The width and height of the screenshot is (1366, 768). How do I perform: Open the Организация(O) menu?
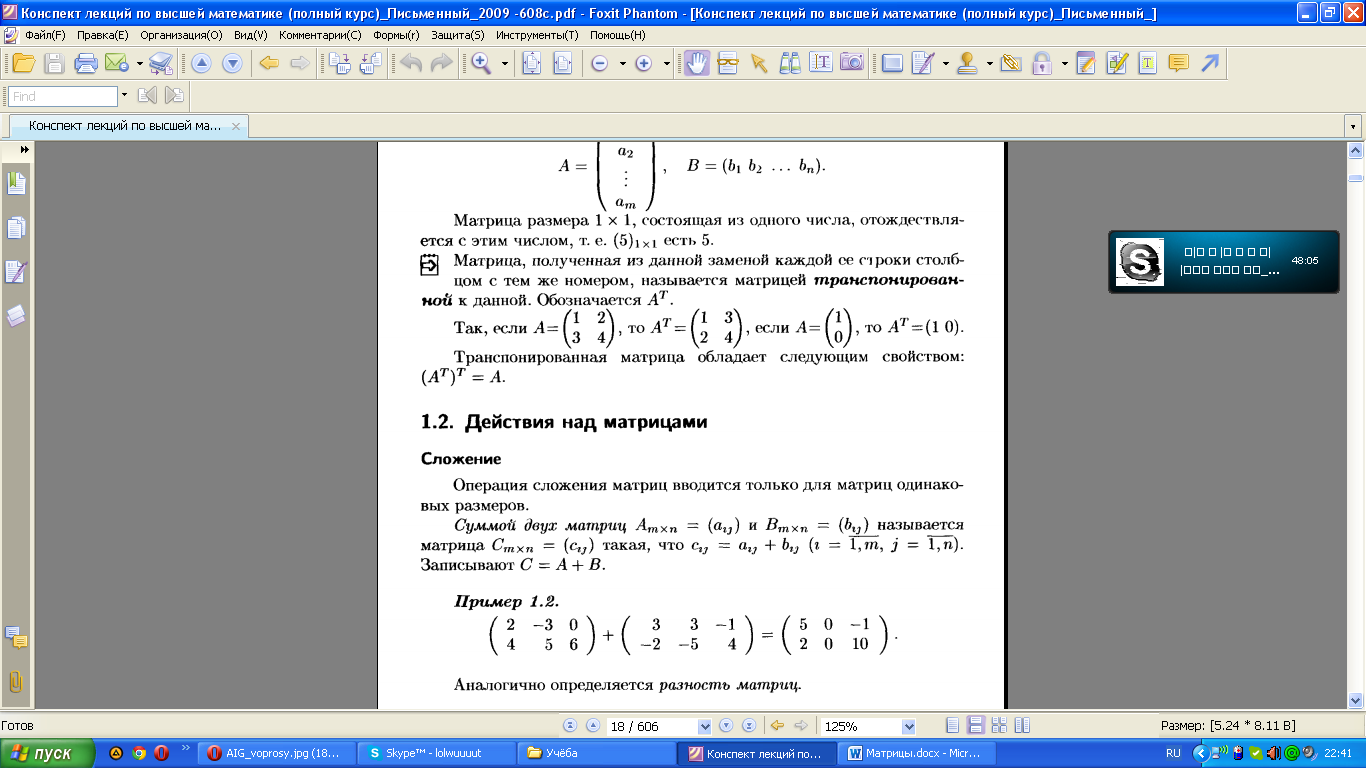pyautogui.click(x=181, y=34)
